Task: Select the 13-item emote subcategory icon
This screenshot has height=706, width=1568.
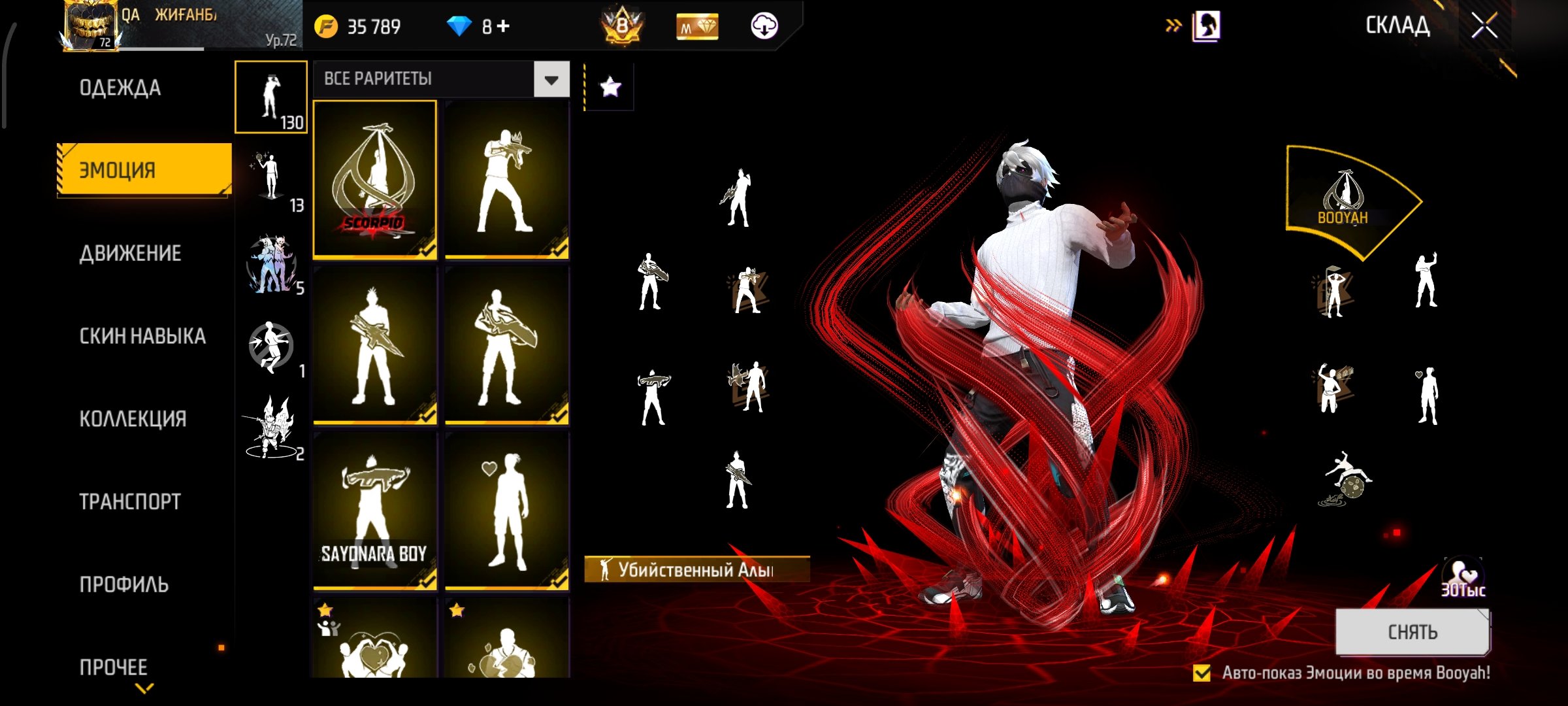Action: tap(271, 179)
